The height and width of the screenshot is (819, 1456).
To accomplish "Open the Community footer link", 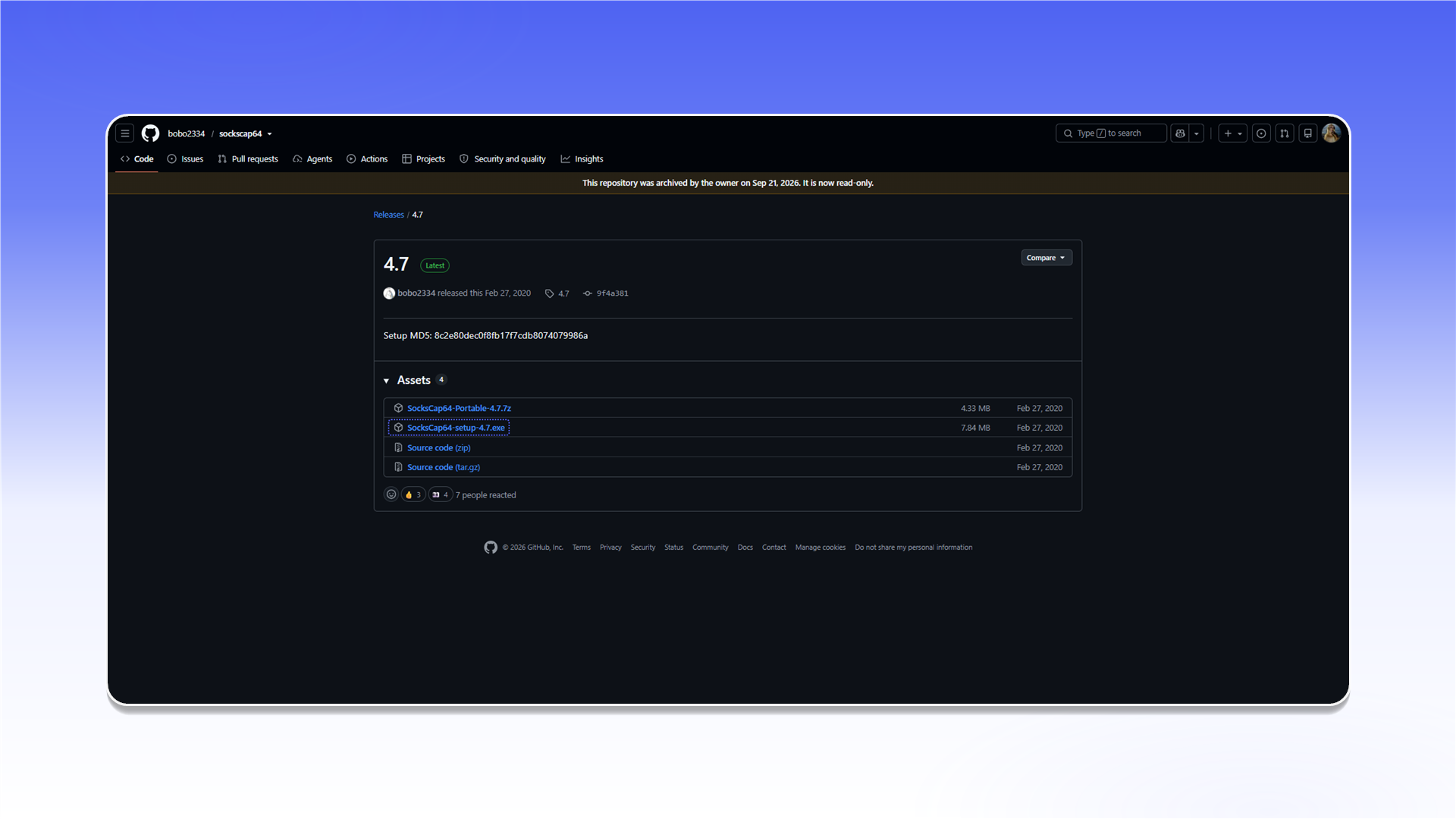I will 710,548.
